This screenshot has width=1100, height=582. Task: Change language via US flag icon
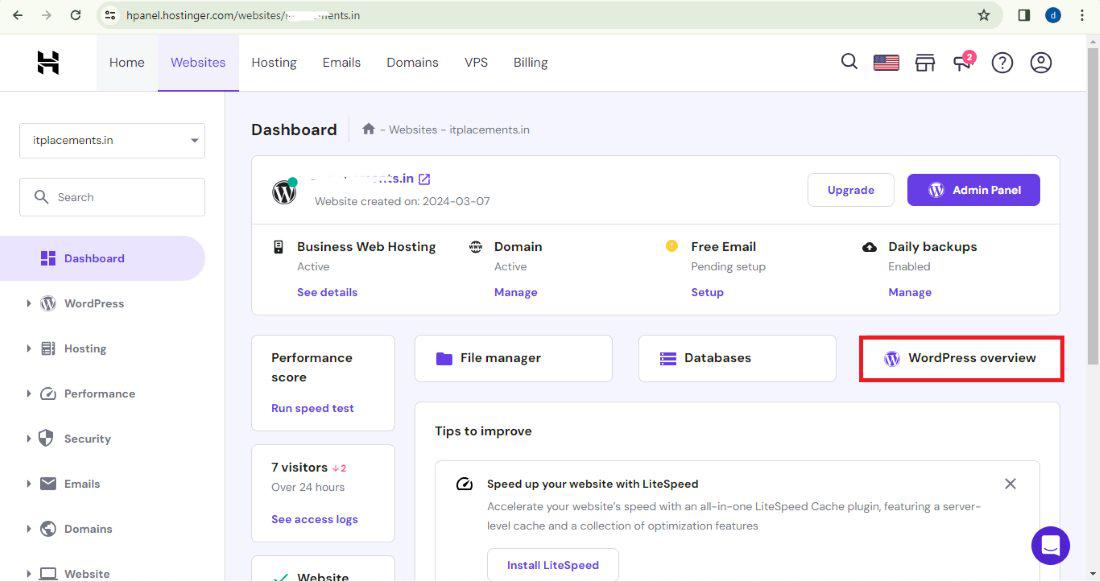pyautogui.click(x=886, y=62)
